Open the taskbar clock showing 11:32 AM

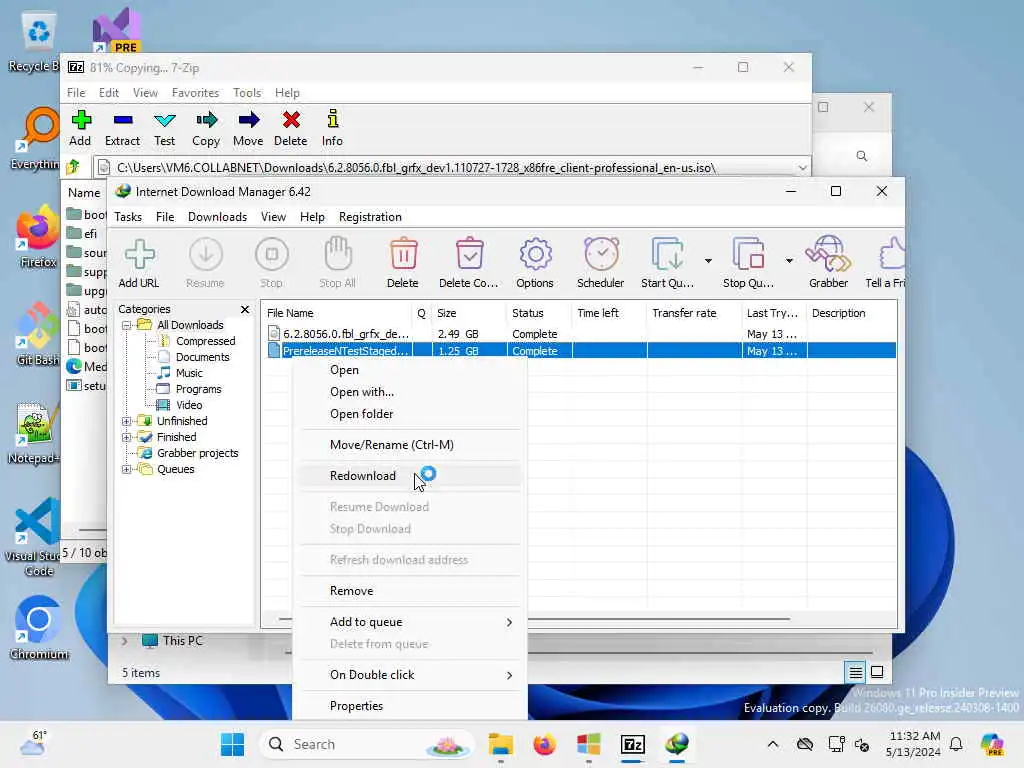pos(914,744)
